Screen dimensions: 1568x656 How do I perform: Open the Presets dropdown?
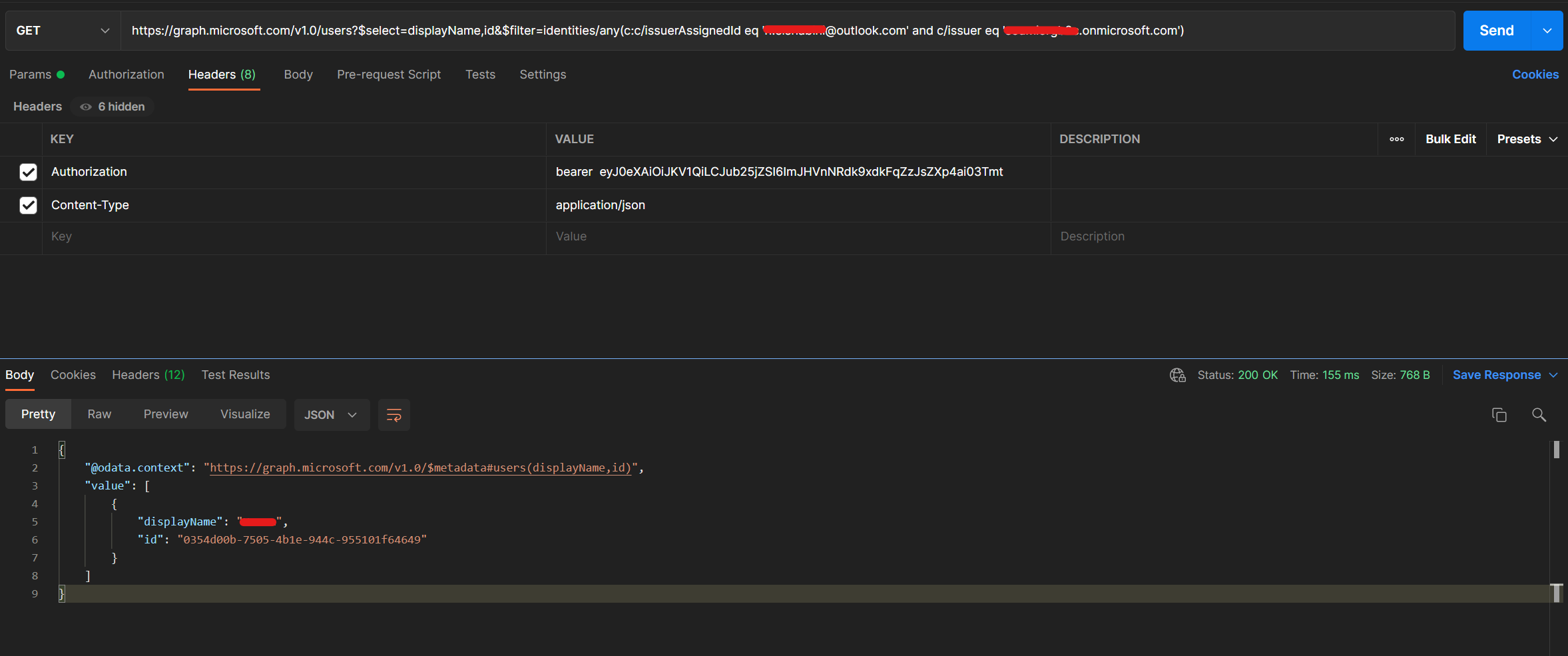coord(1525,139)
